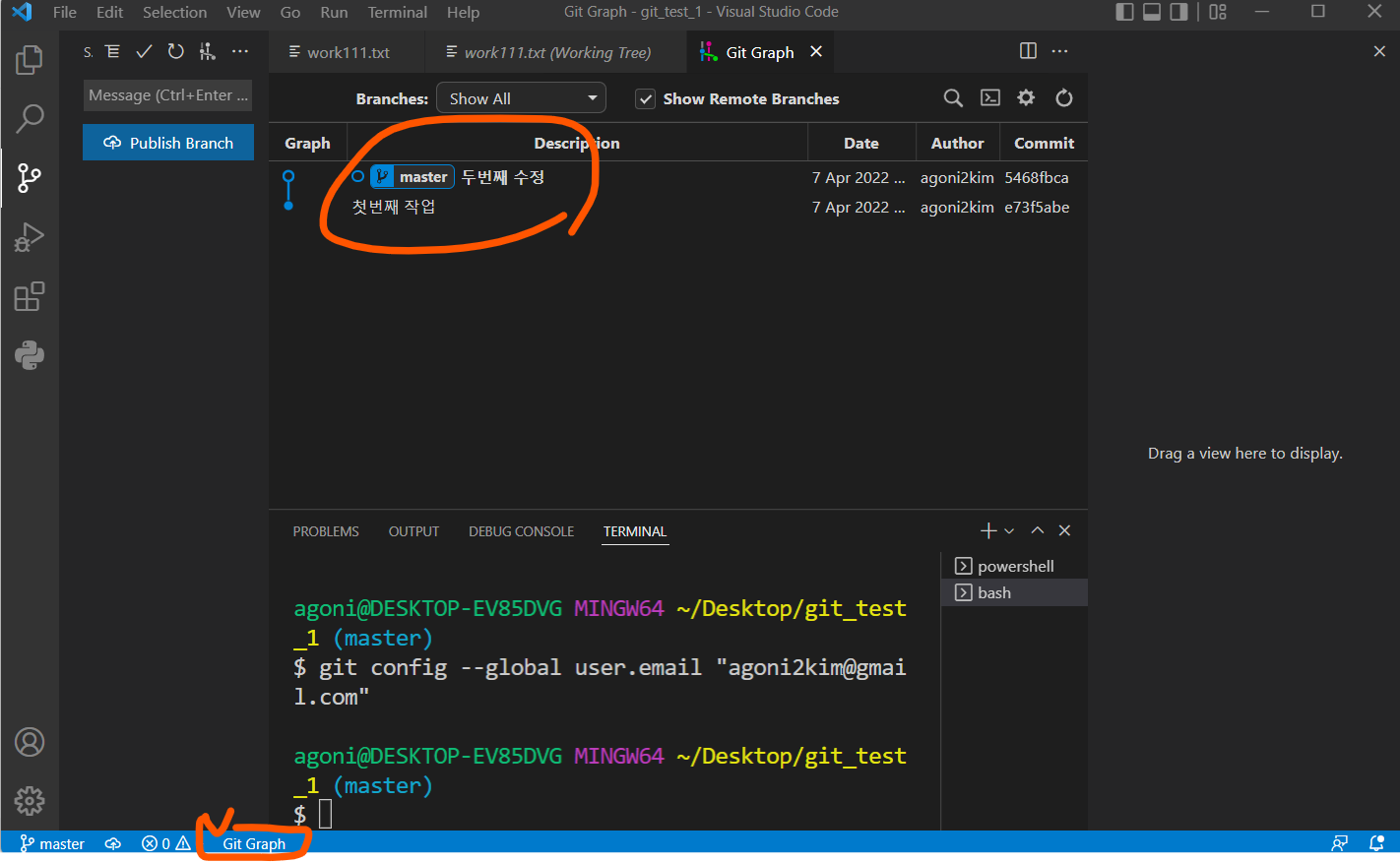Open the Customize Layout icon

point(1218,12)
